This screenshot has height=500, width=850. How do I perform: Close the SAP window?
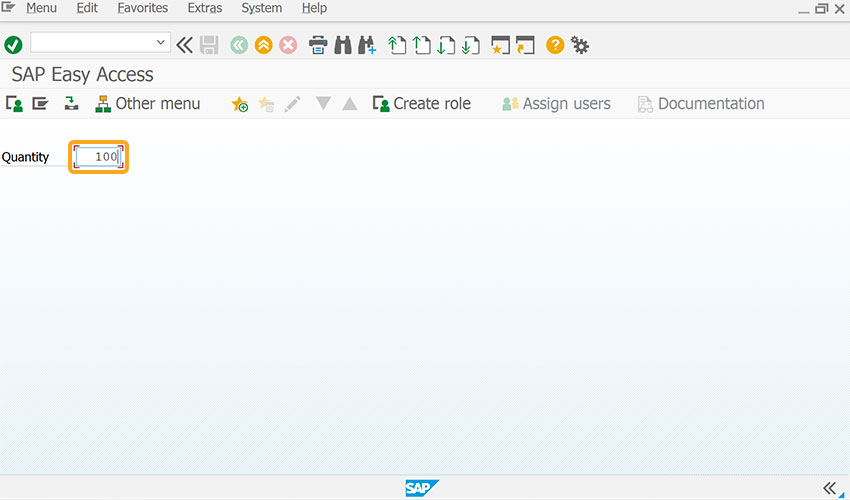coord(840,8)
